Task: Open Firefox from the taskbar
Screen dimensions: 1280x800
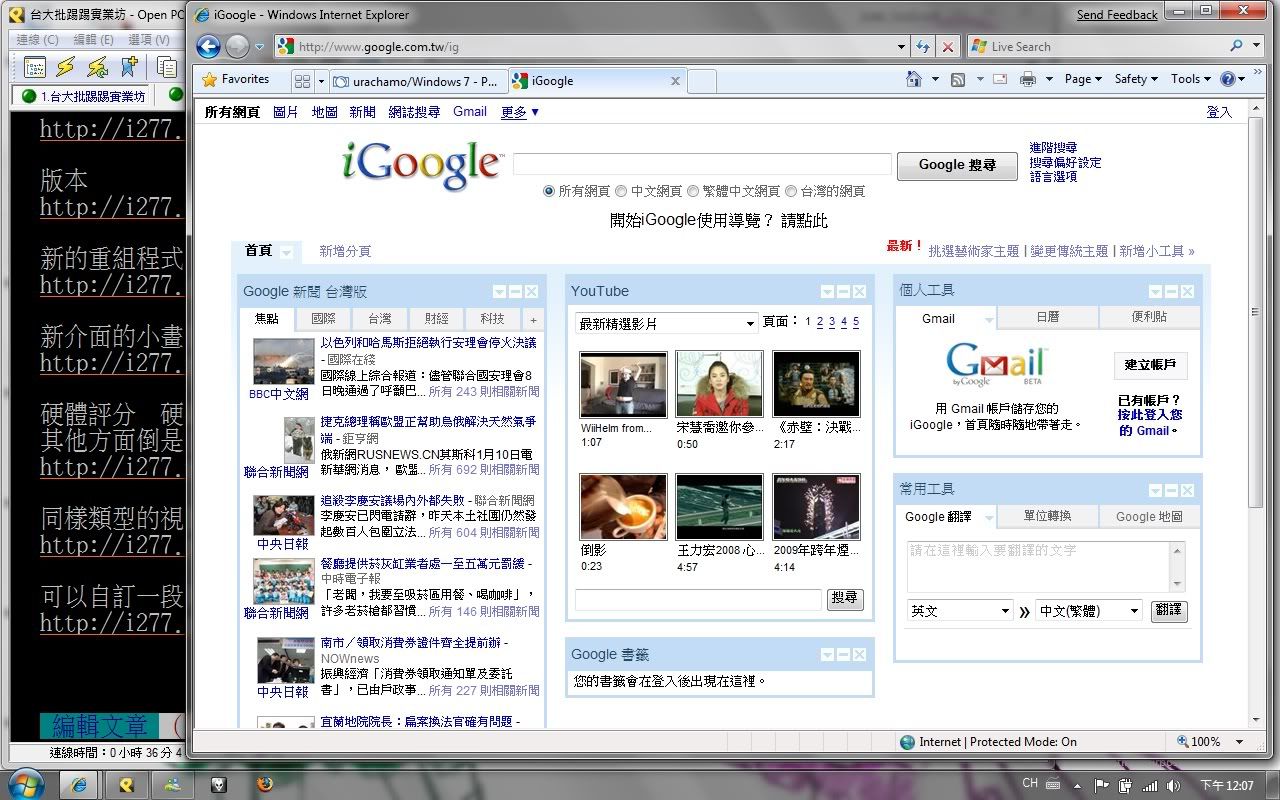Action: point(264,785)
